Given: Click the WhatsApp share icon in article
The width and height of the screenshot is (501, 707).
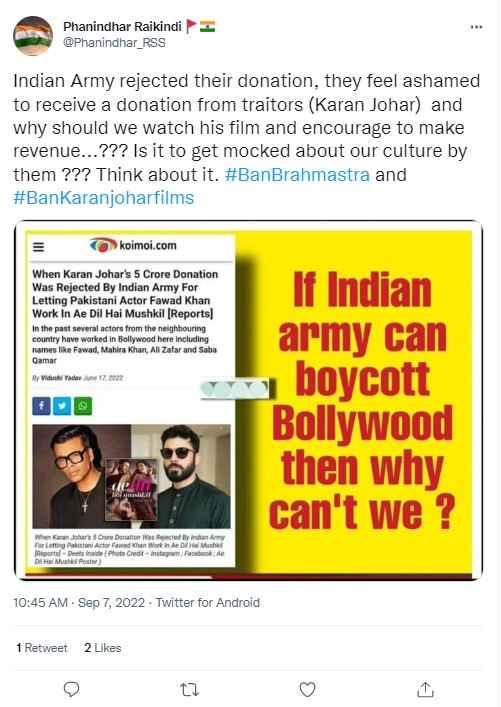Looking at the screenshot, I should (x=83, y=406).
